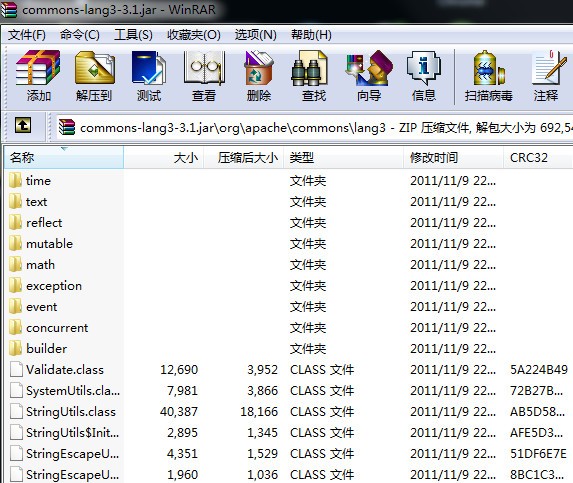The image size is (573, 483).
Task: Sort by the 大小 column header
Action: point(164,157)
